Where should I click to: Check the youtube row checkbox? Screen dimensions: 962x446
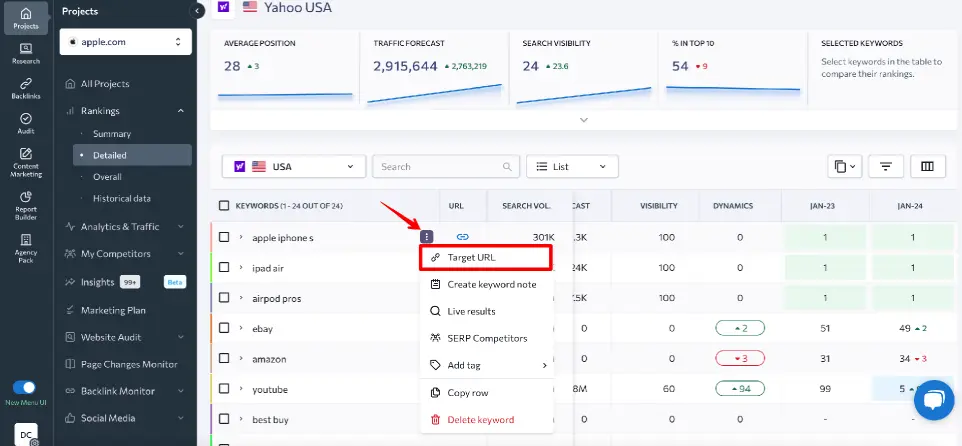(x=224, y=389)
